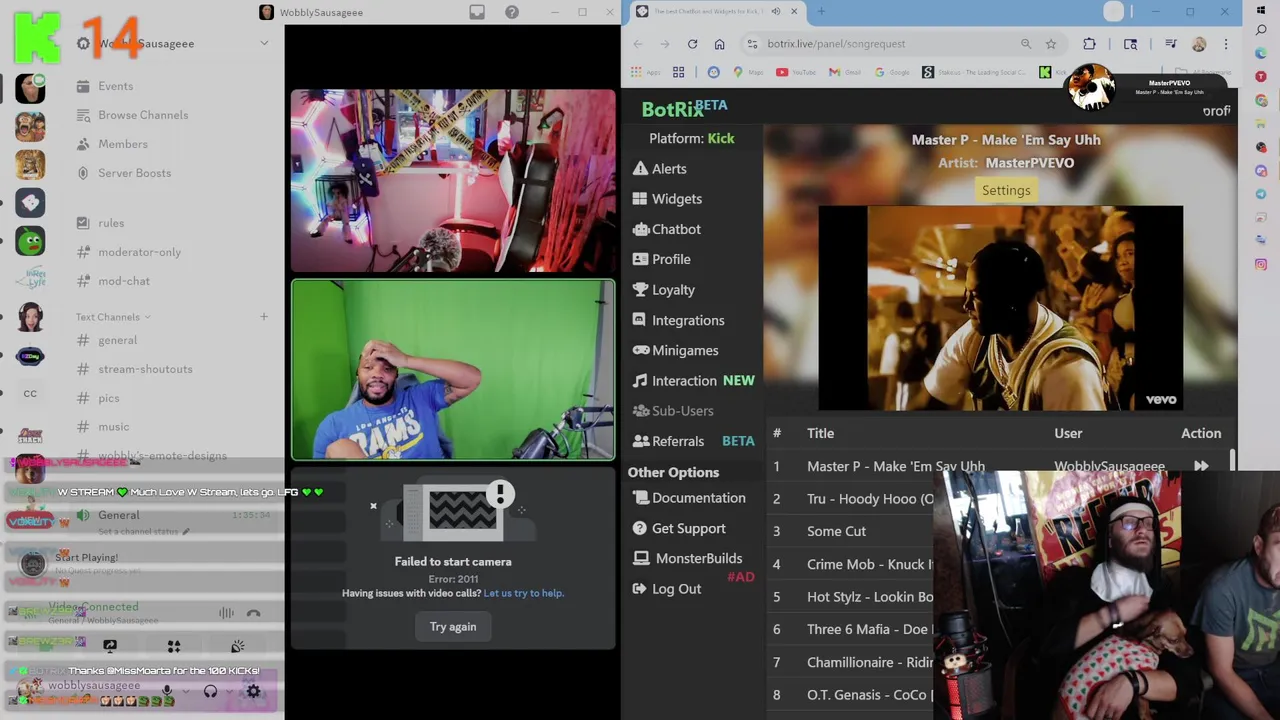Open Discord inbox icon in title bar
This screenshot has height=720, width=1280.
pyautogui.click(x=477, y=12)
